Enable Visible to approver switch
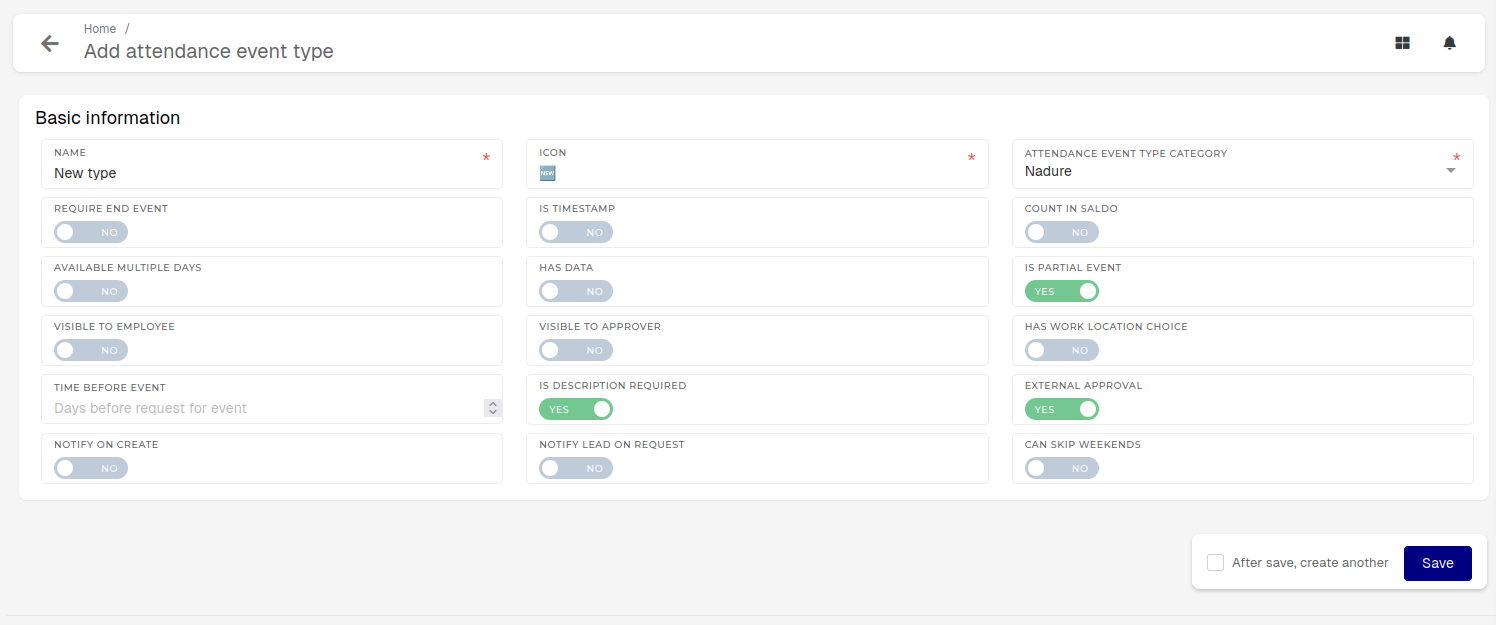Screen dimensions: 1496x625 pos(576,350)
